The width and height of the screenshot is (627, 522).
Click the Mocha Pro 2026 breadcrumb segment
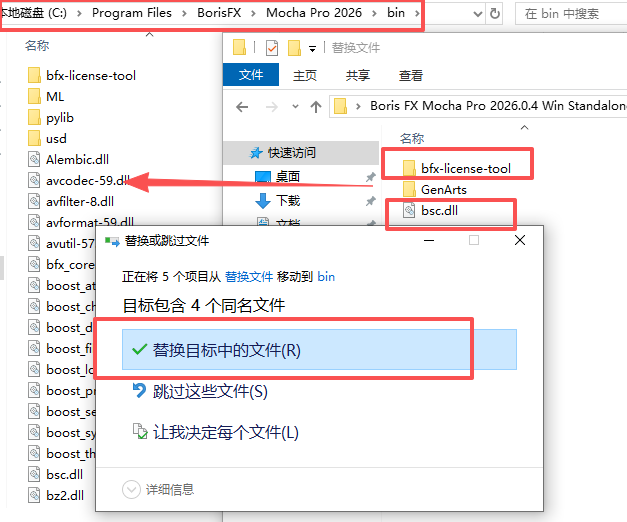coord(314,13)
